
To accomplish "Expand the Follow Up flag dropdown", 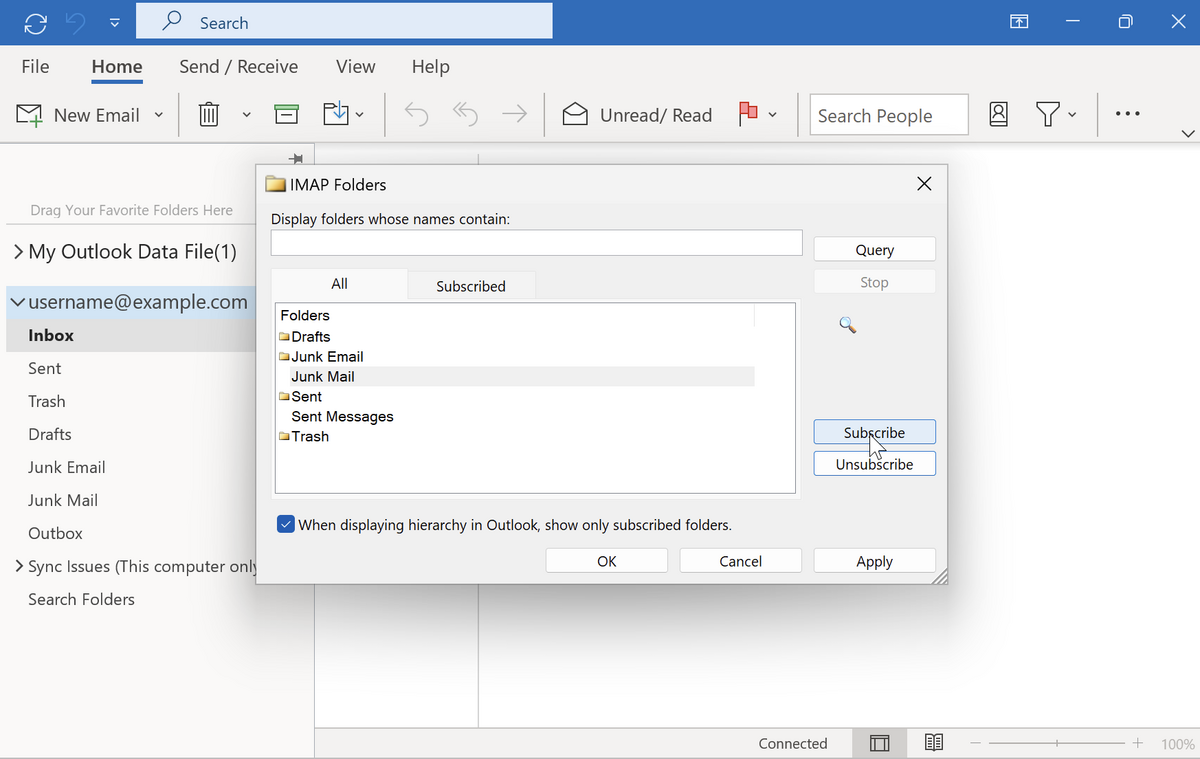I will coord(772,115).
